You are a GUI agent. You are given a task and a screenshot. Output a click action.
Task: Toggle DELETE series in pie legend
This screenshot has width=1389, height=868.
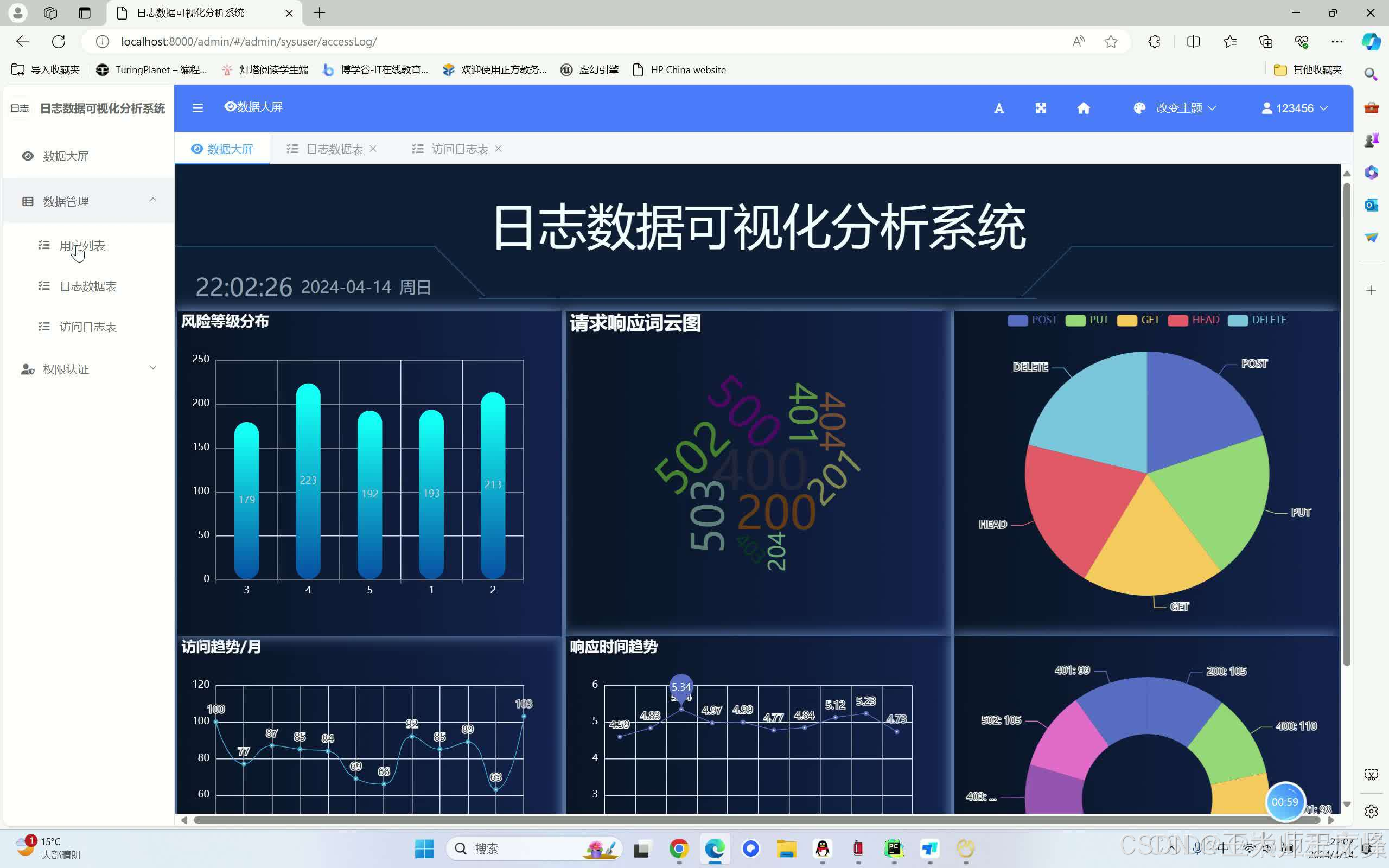(1269, 320)
